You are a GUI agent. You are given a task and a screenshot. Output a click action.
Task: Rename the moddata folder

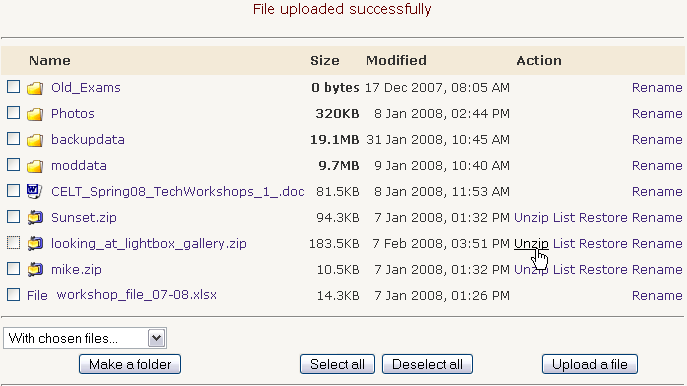657,166
